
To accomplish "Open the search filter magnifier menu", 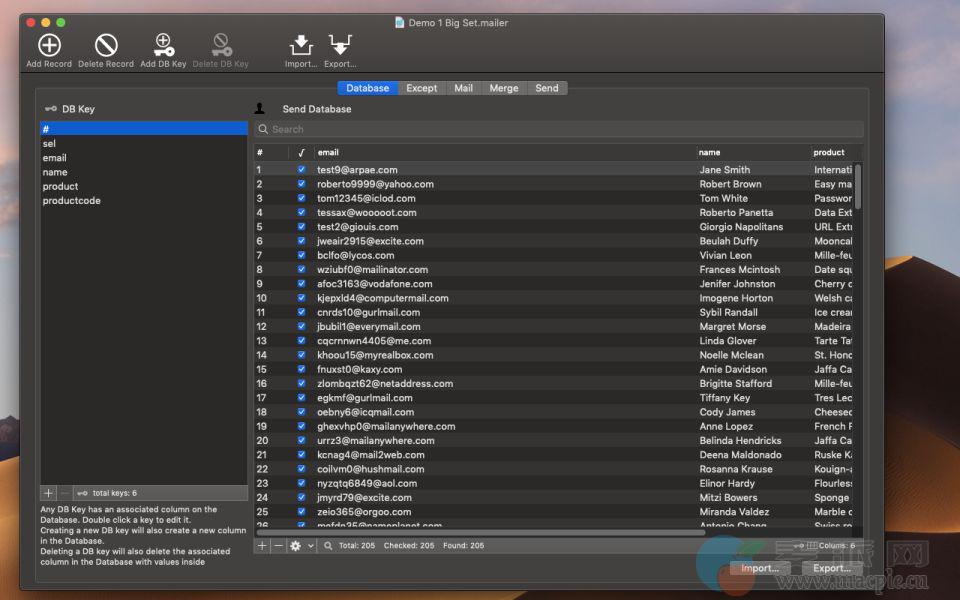I will pyautogui.click(x=328, y=546).
